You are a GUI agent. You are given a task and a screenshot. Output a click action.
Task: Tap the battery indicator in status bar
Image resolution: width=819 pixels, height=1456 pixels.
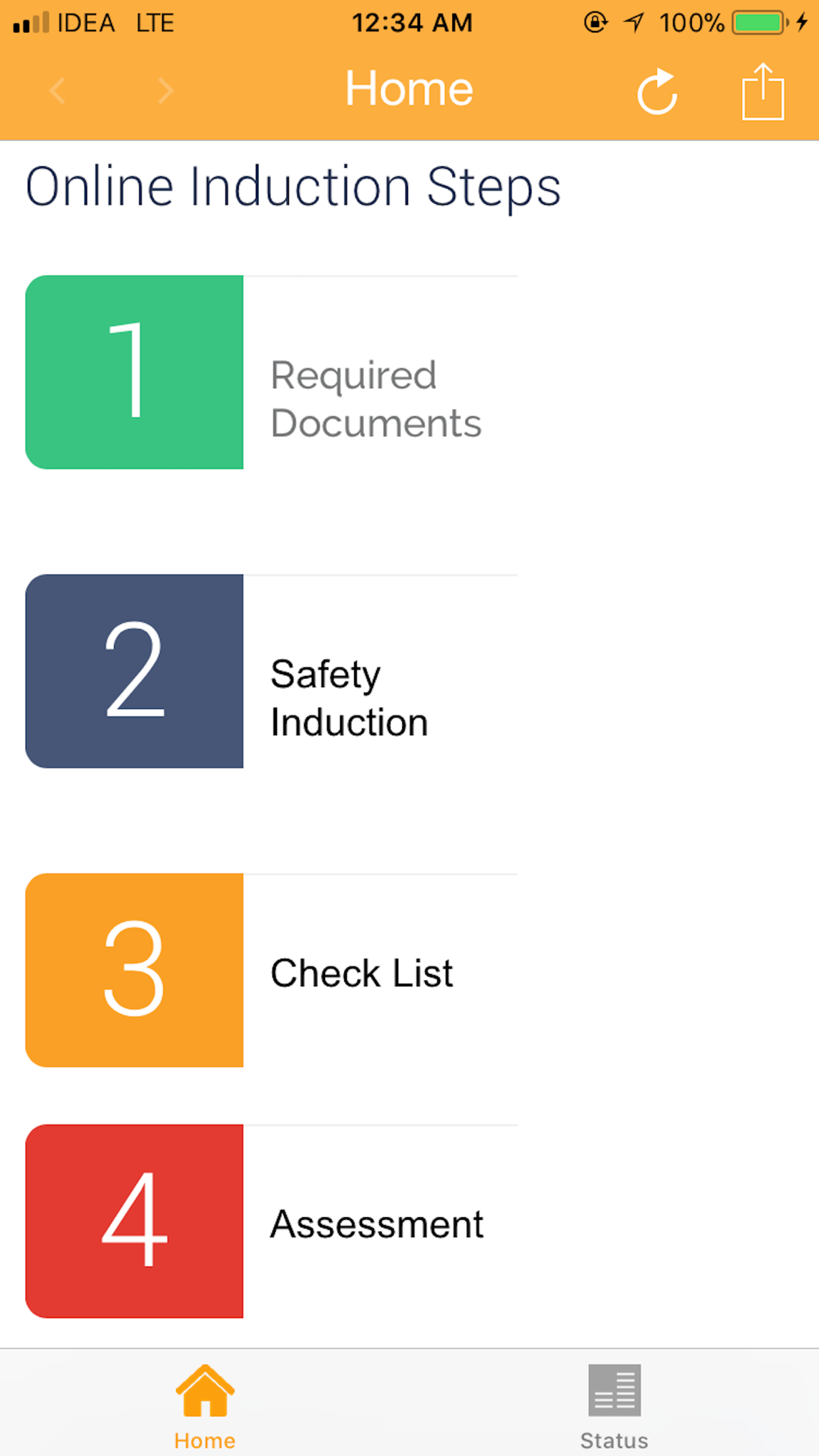[760, 22]
